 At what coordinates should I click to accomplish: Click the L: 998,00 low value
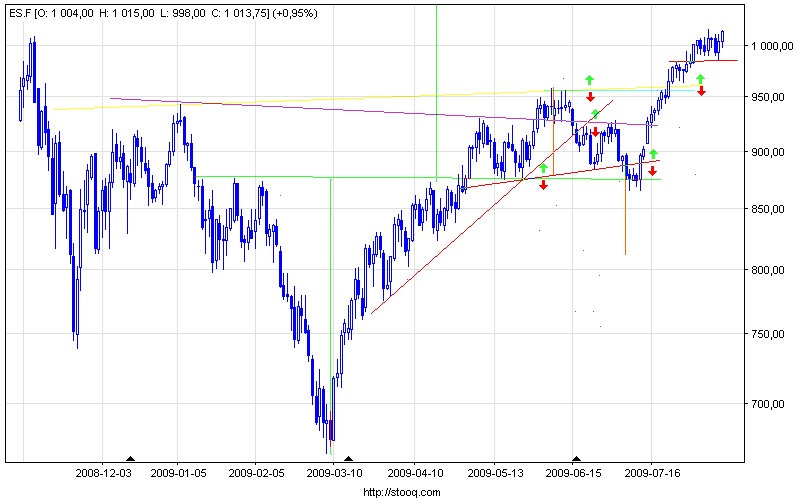[x=182, y=14]
